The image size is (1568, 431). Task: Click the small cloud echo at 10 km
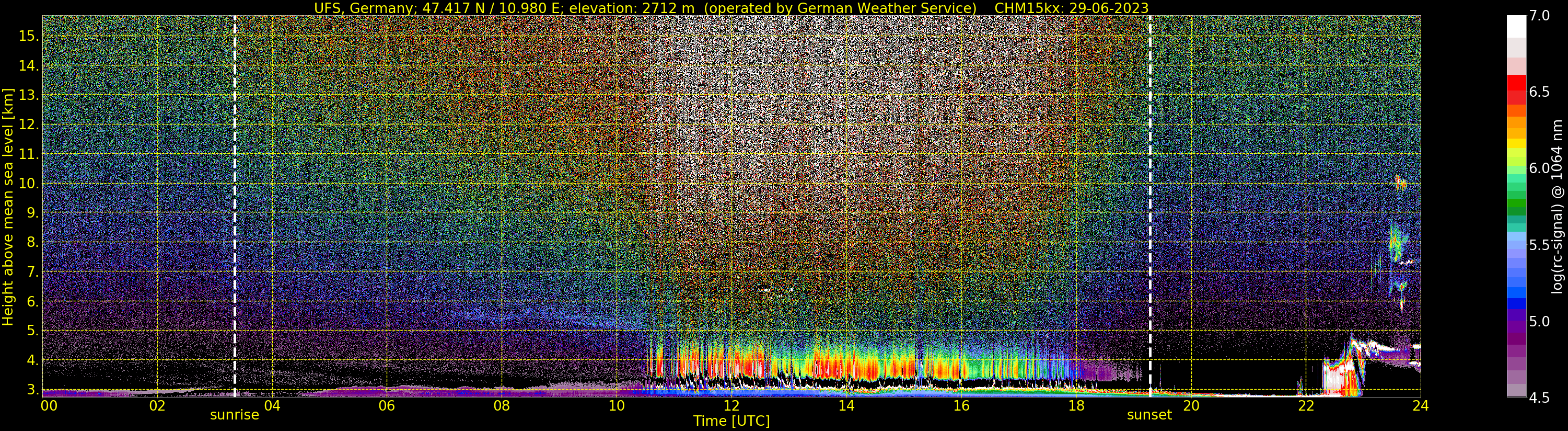point(1401,183)
